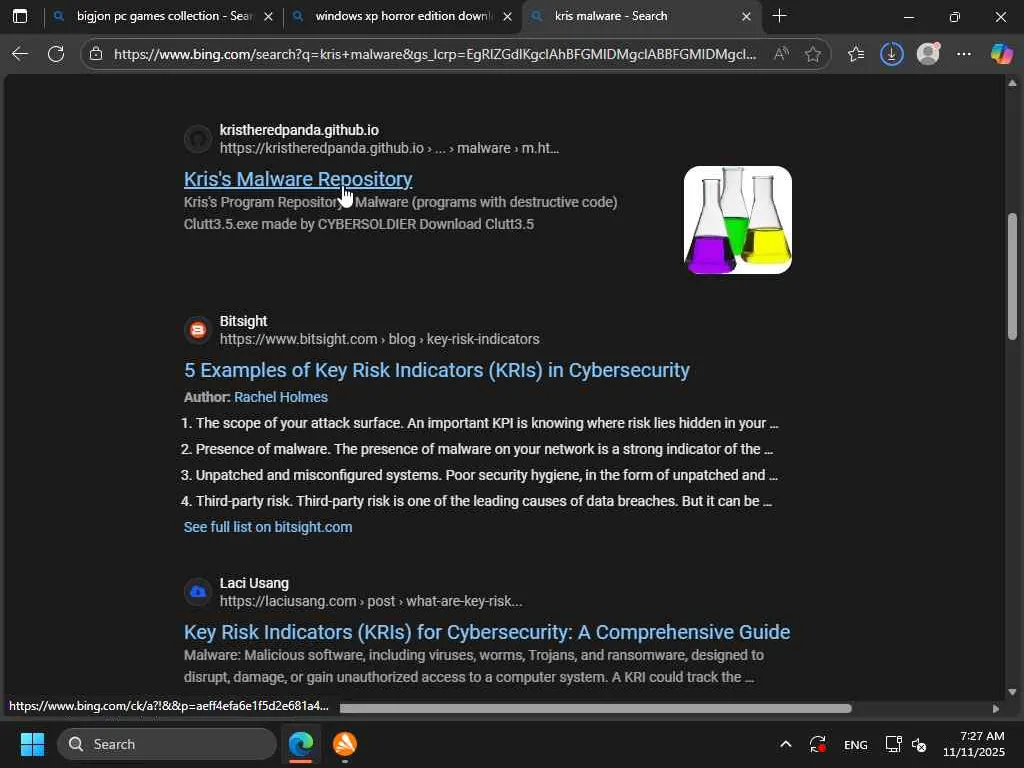Click the Laci Usang site name
1024x768 pixels.
point(254,583)
